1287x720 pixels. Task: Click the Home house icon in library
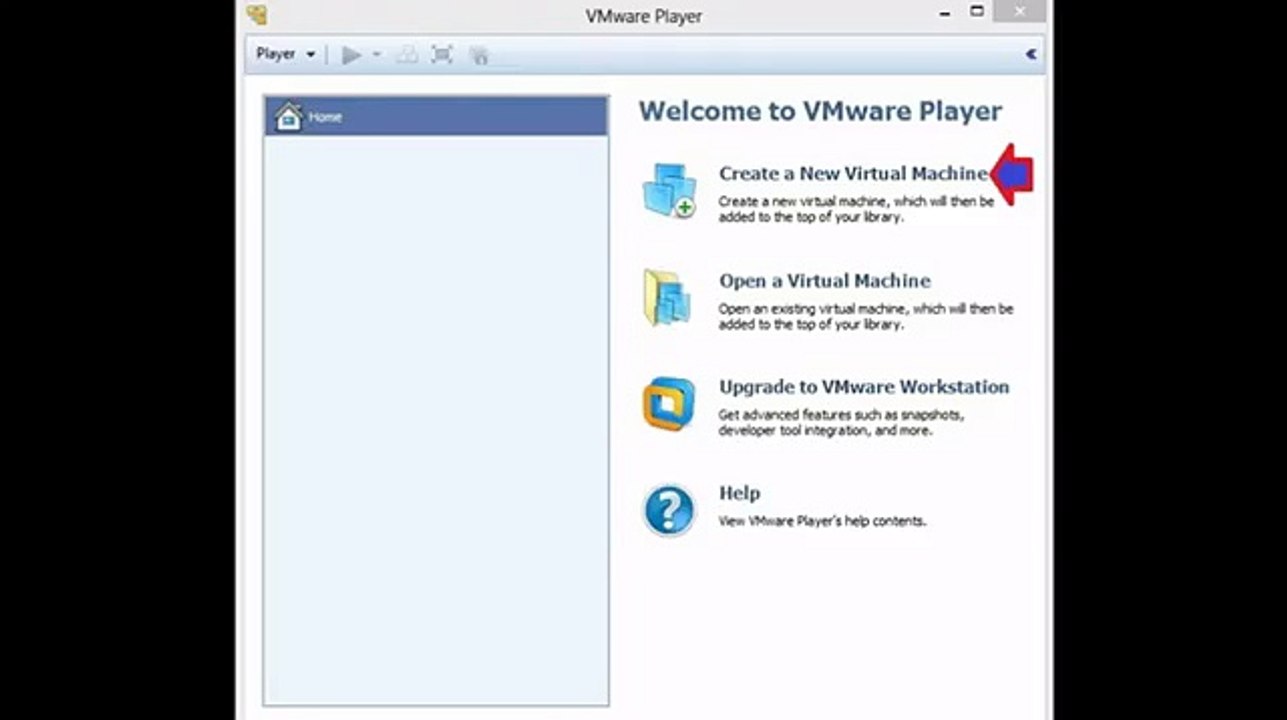288,117
